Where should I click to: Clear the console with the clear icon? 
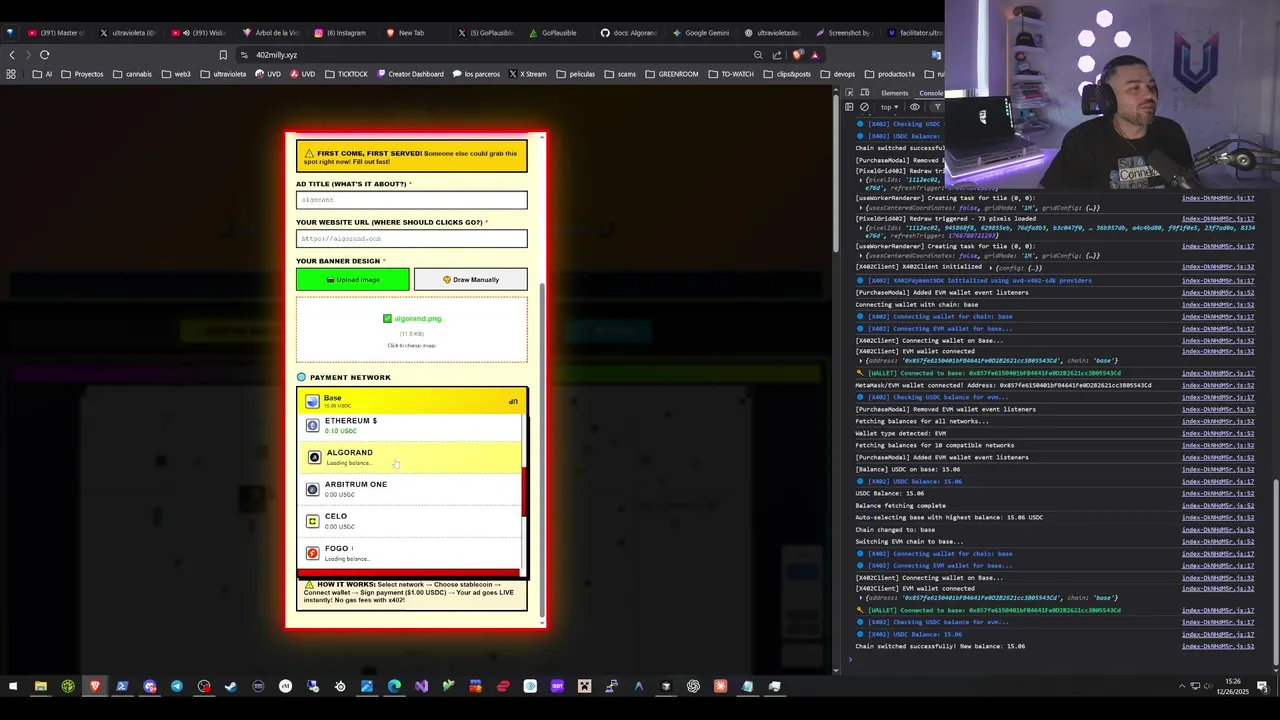pos(864,107)
